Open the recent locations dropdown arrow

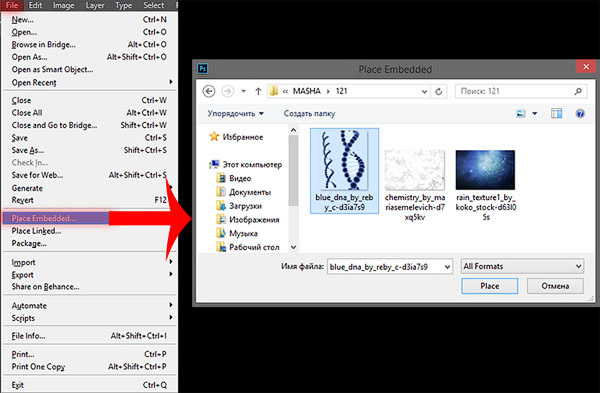pos(243,91)
